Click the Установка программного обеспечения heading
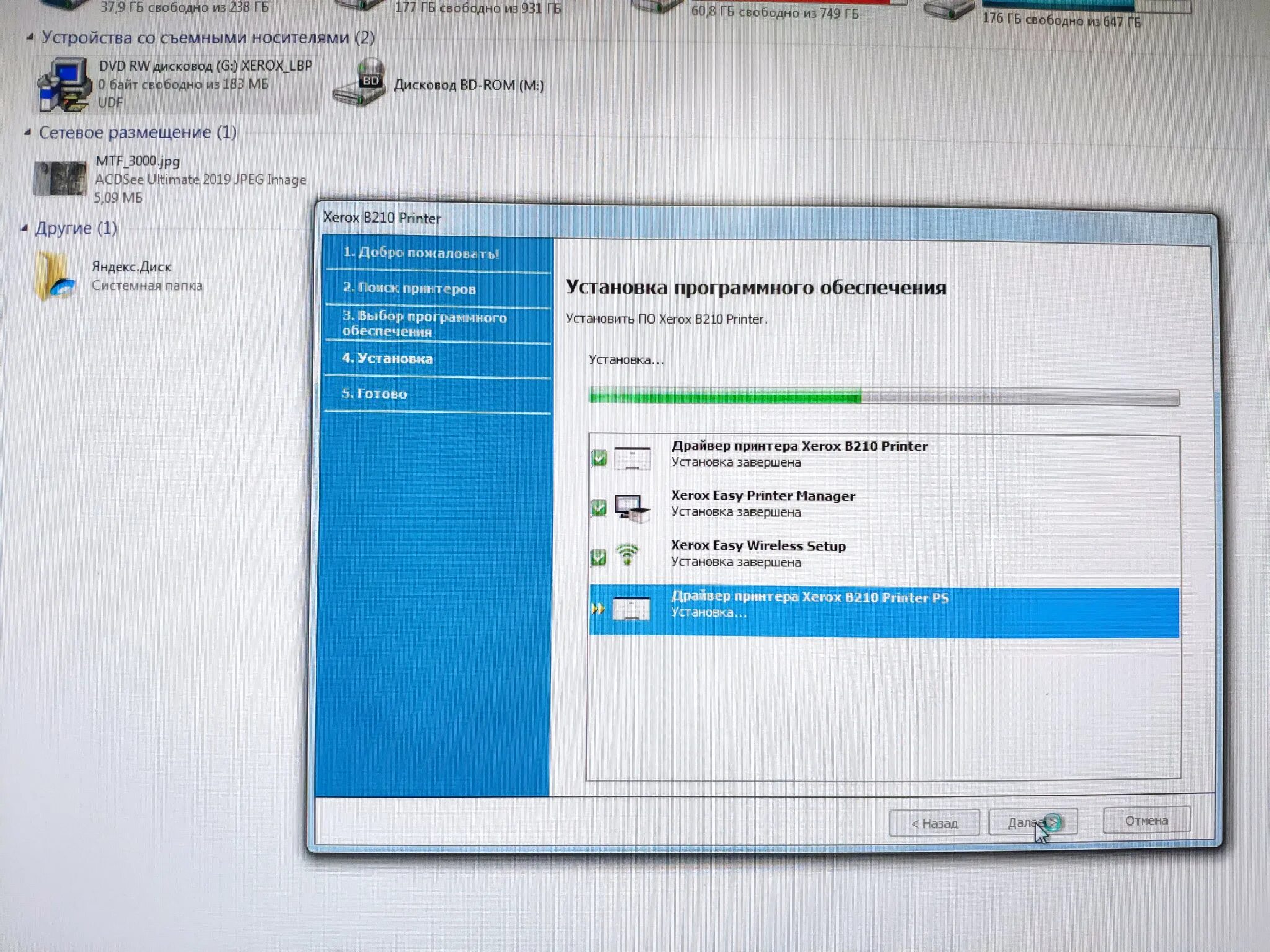 tap(756, 288)
